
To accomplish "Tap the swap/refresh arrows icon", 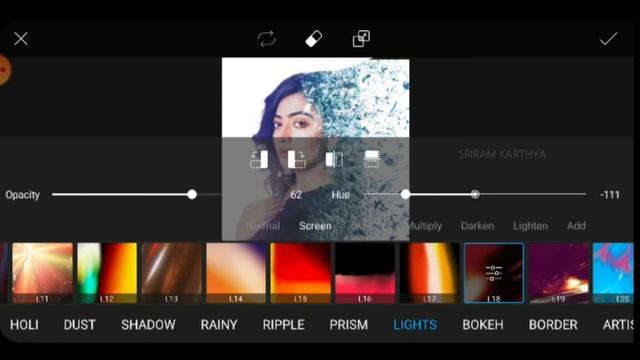I will pos(267,39).
